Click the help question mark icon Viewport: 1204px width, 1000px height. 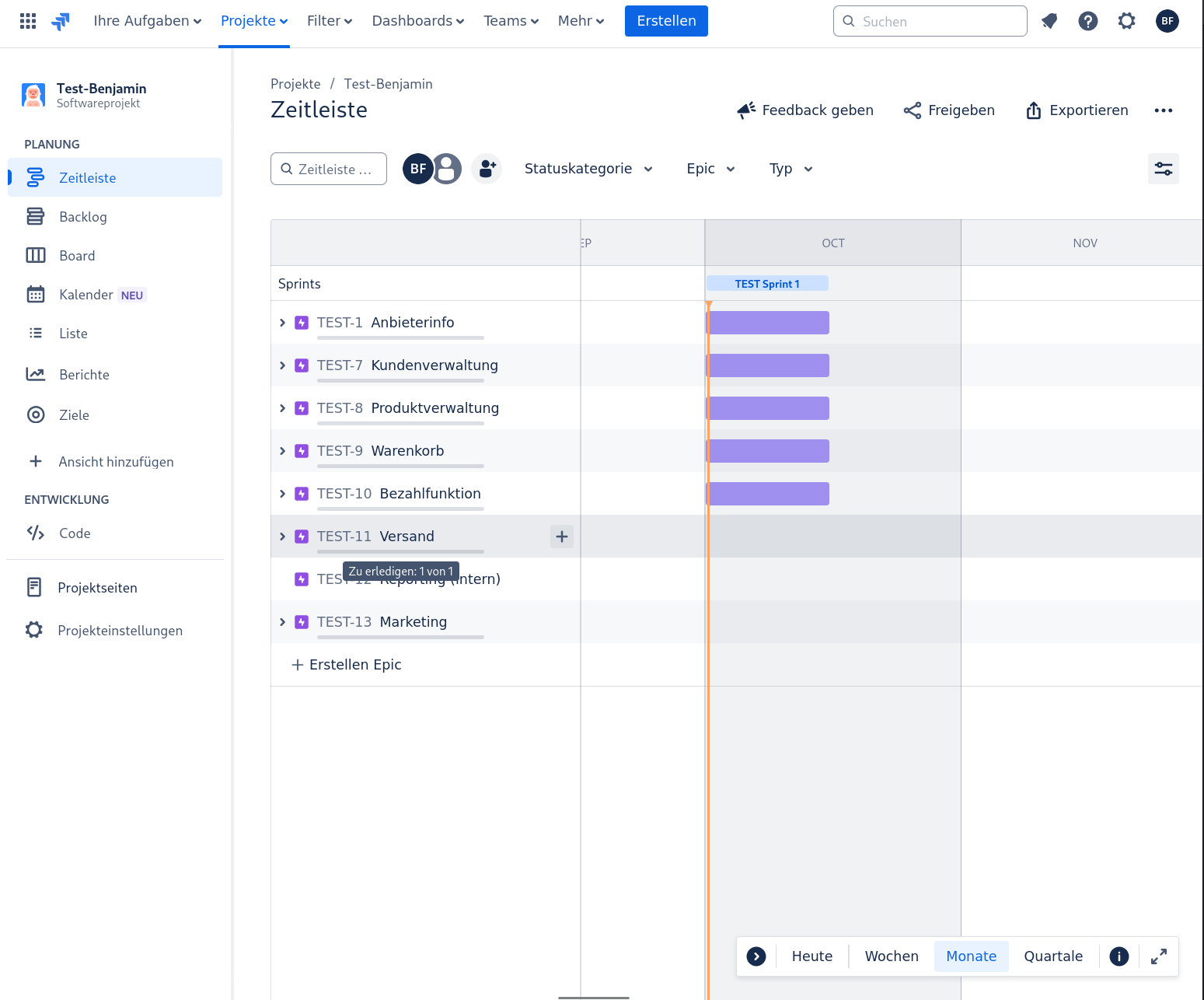pos(1088,21)
